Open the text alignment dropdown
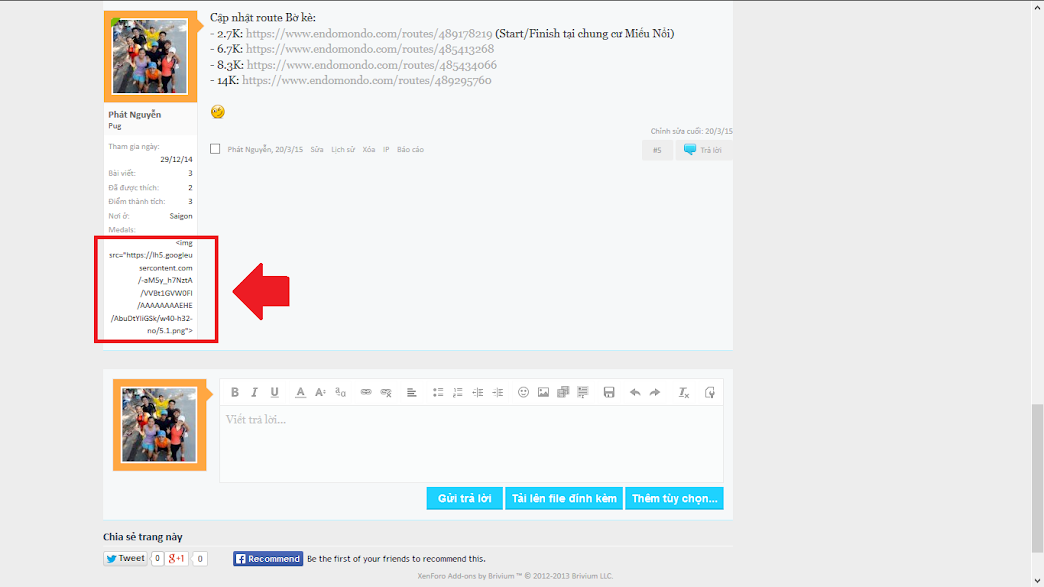This screenshot has height=587, width=1044. click(411, 393)
